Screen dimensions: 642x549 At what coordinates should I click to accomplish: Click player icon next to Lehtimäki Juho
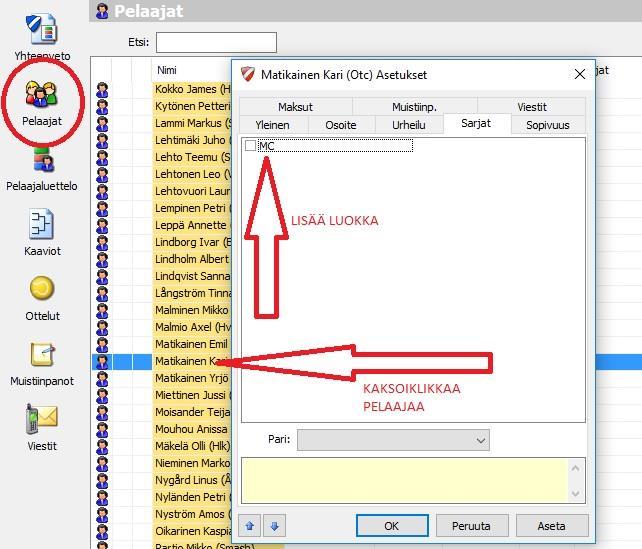102,140
